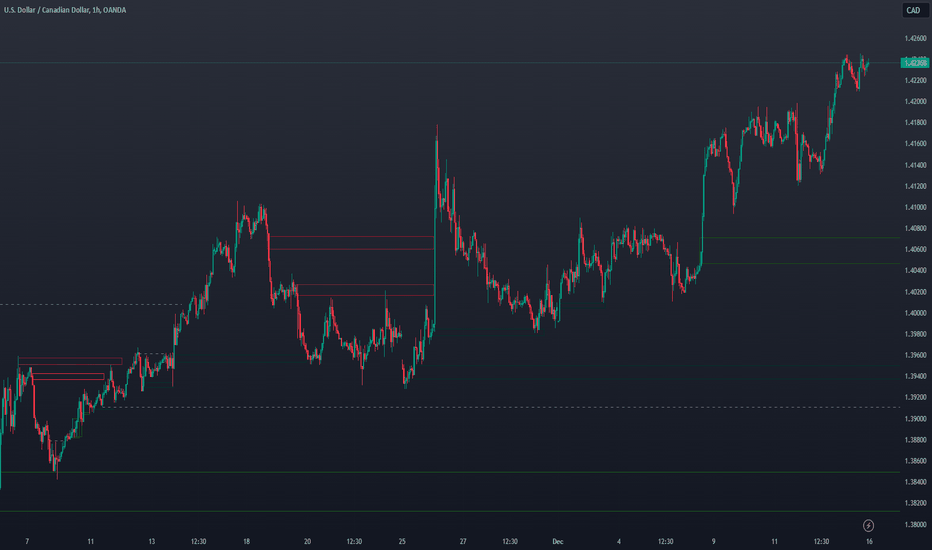Click the 1.38400 price axis label
Viewport: 932px width, 550px height.
[915, 482]
